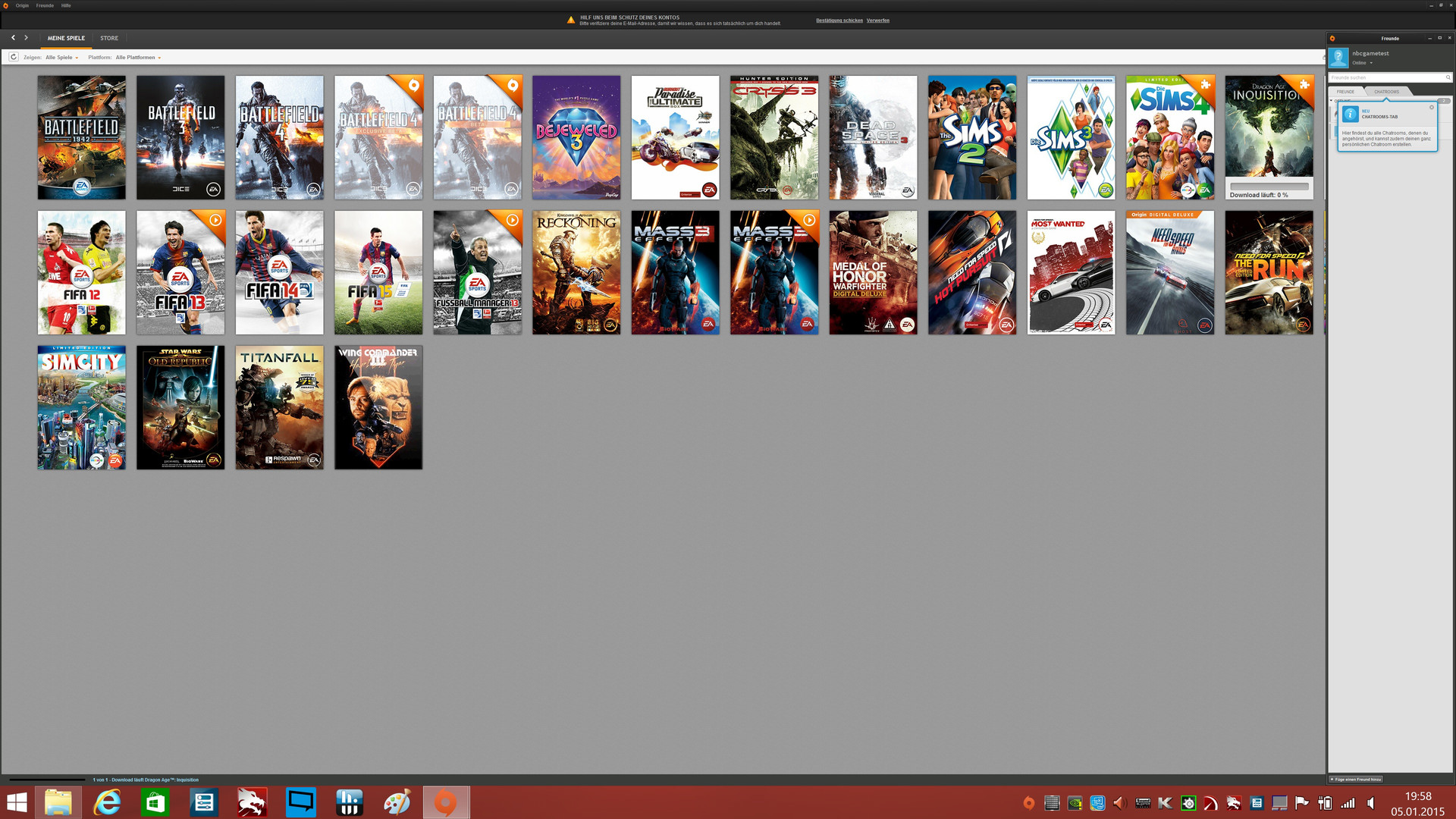
Task: Open the Zeigen 'Alle Spiele' filter dropdown
Action: pyautogui.click(x=61, y=58)
